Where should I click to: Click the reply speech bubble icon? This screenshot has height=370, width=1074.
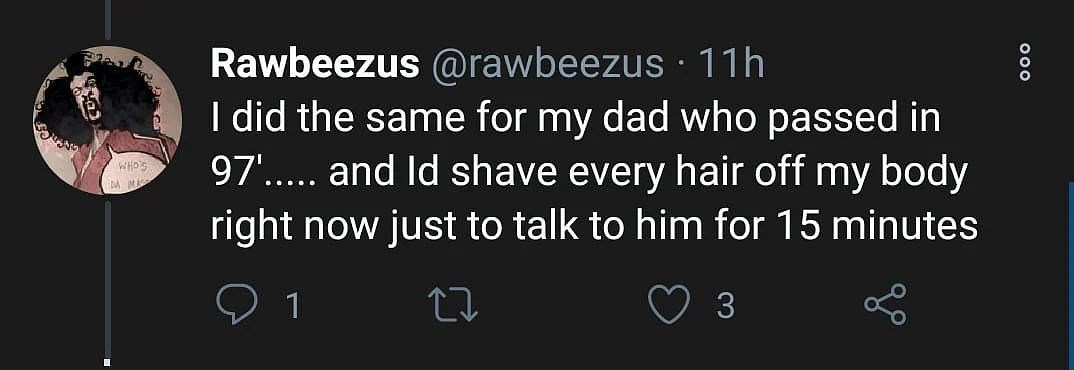(238, 306)
